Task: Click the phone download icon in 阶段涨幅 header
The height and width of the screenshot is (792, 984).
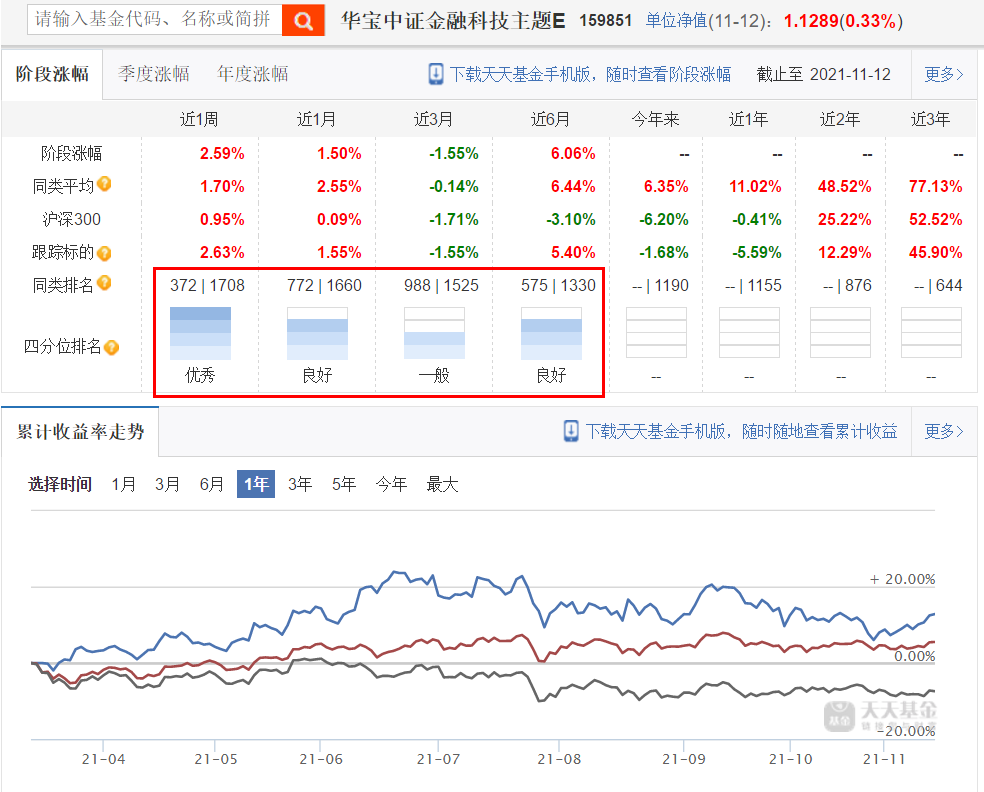Action: tap(436, 74)
